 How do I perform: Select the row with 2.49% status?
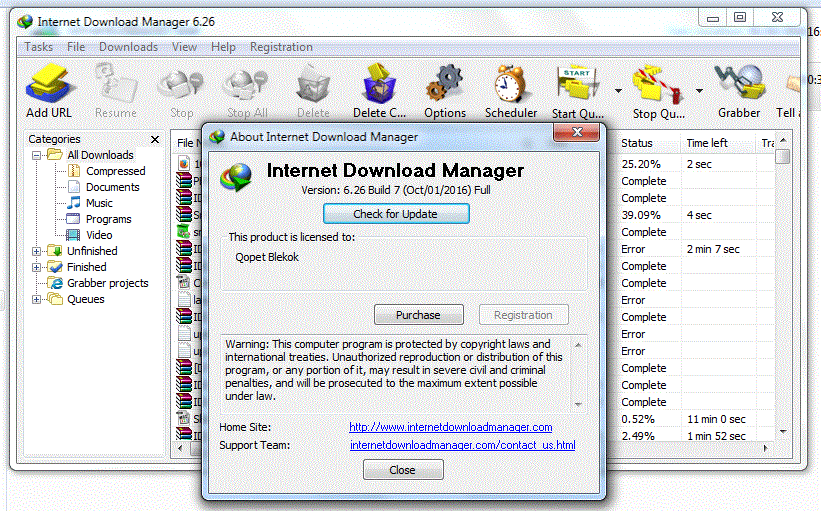click(638, 436)
